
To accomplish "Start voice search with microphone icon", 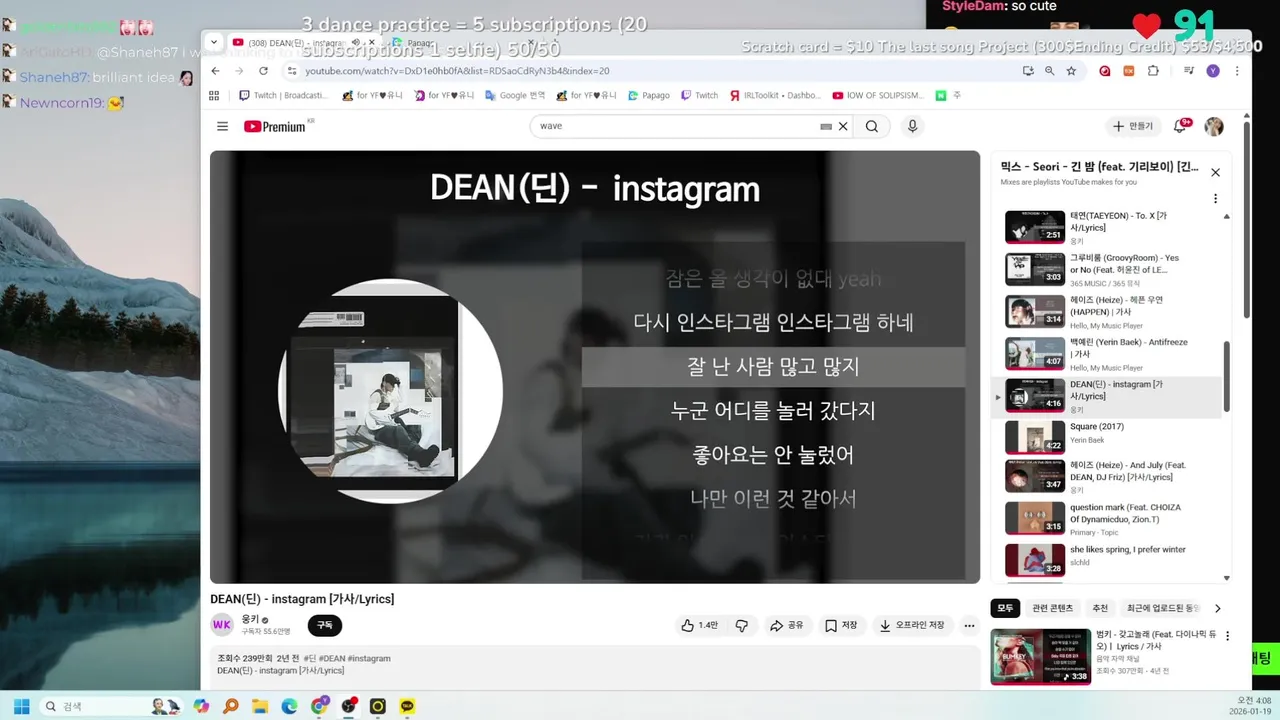I will pos(912,126).
